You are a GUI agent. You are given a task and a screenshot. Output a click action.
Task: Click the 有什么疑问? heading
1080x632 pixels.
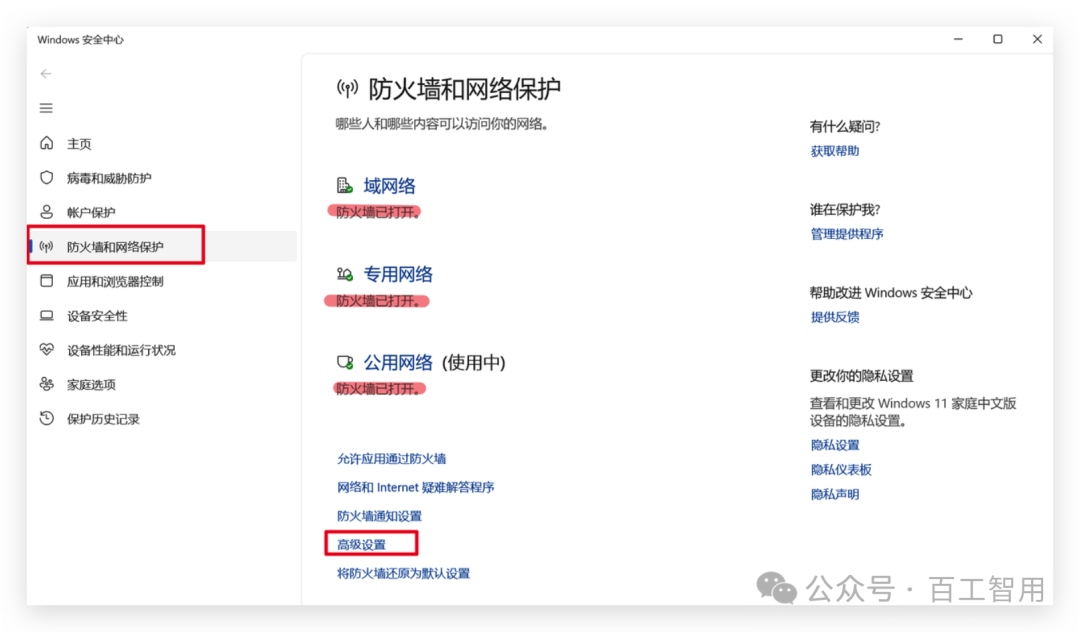[844, 127]
